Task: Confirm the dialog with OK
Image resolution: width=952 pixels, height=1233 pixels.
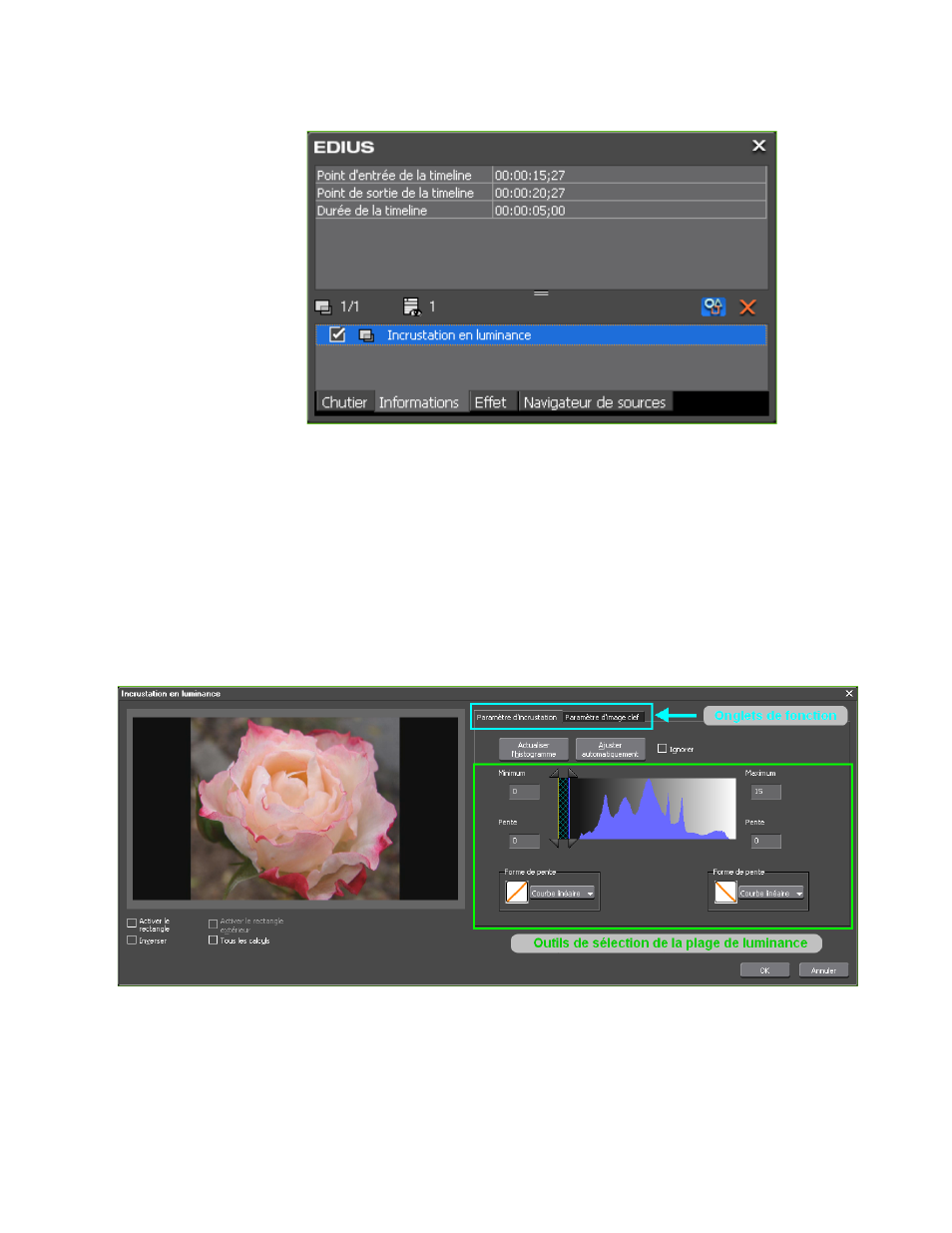Action: (x=764, y=970)
